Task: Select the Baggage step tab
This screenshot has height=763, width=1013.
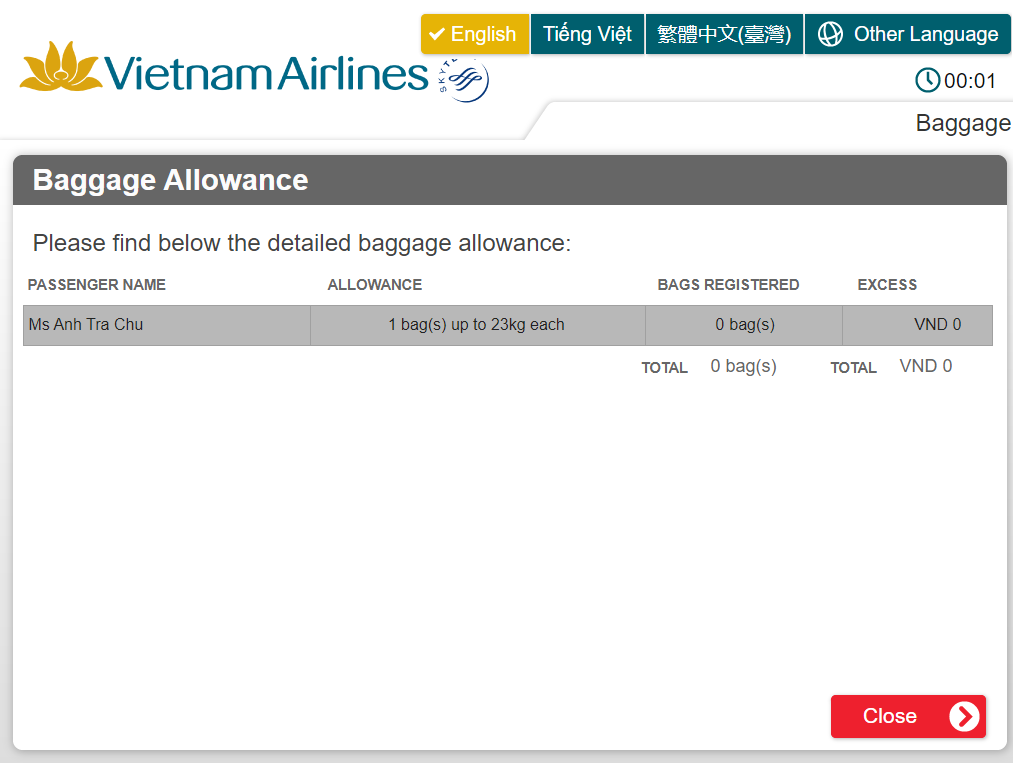Action: pyautogui.click(x=963, y=123)
